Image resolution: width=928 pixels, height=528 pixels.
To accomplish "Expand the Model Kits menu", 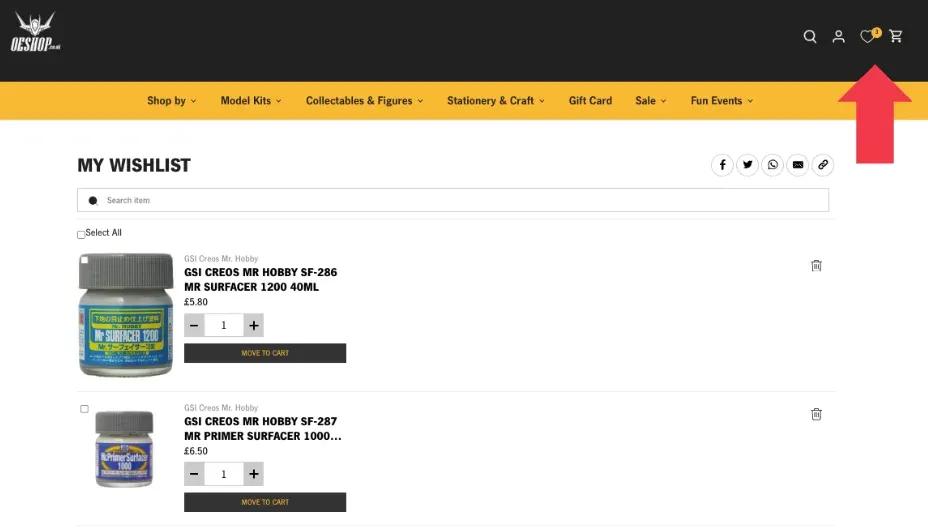I will pyautogui.click(x=251, y=101).
